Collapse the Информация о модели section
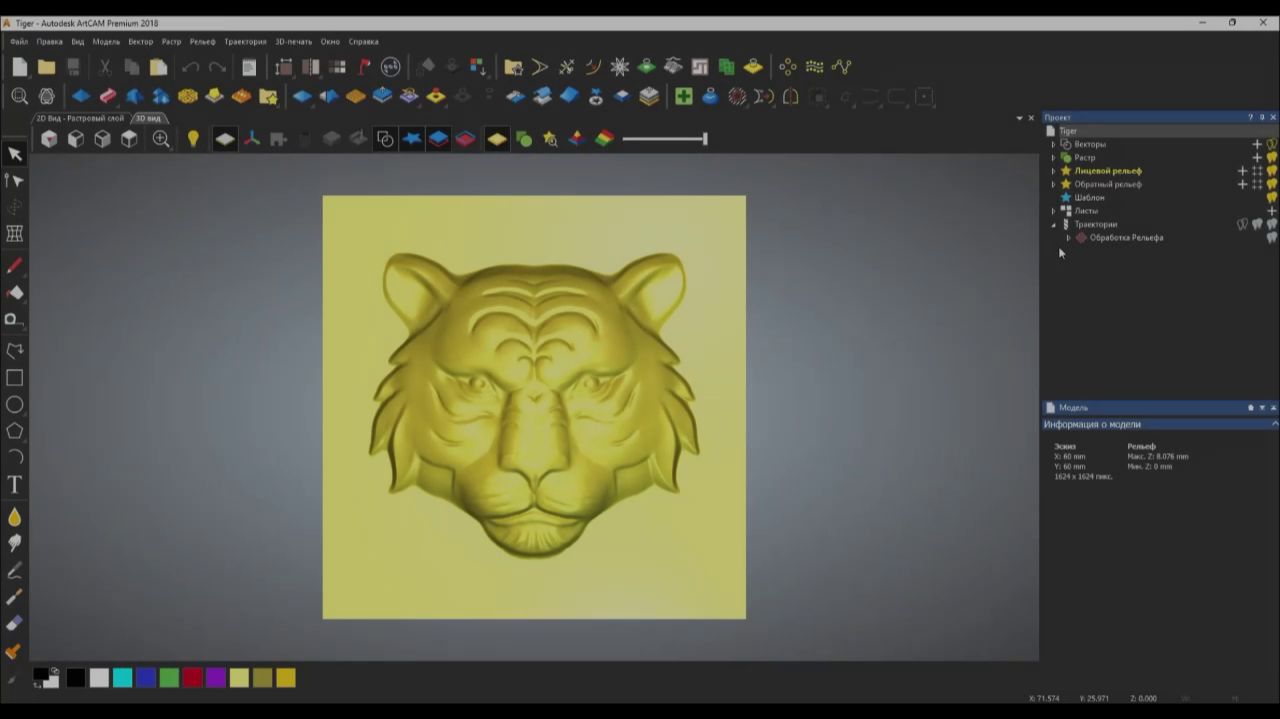 (x=1274, y=424)
